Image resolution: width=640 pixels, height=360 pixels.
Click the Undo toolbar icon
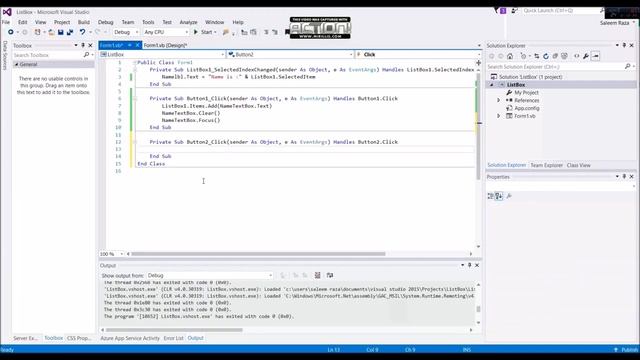[82, 32]
